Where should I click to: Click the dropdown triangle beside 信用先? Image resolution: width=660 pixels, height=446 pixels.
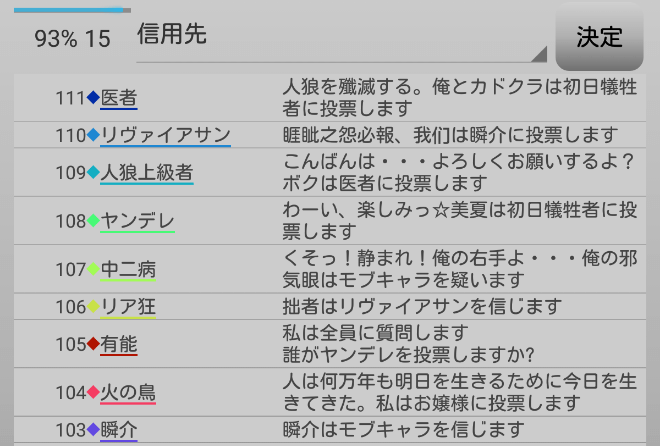point(539,54)
